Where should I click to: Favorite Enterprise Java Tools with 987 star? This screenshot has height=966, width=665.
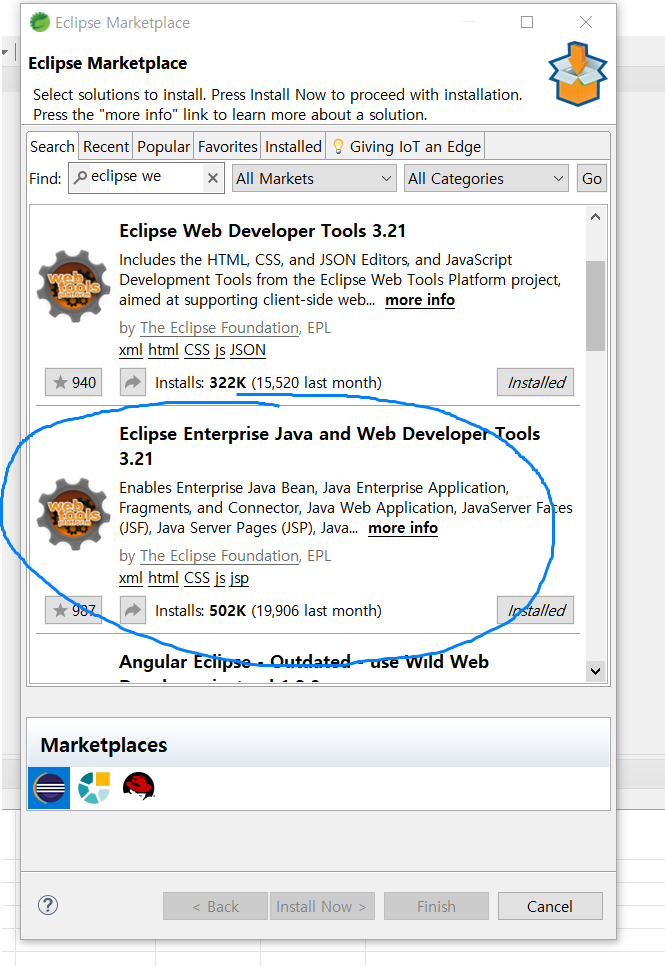(74, 610)
